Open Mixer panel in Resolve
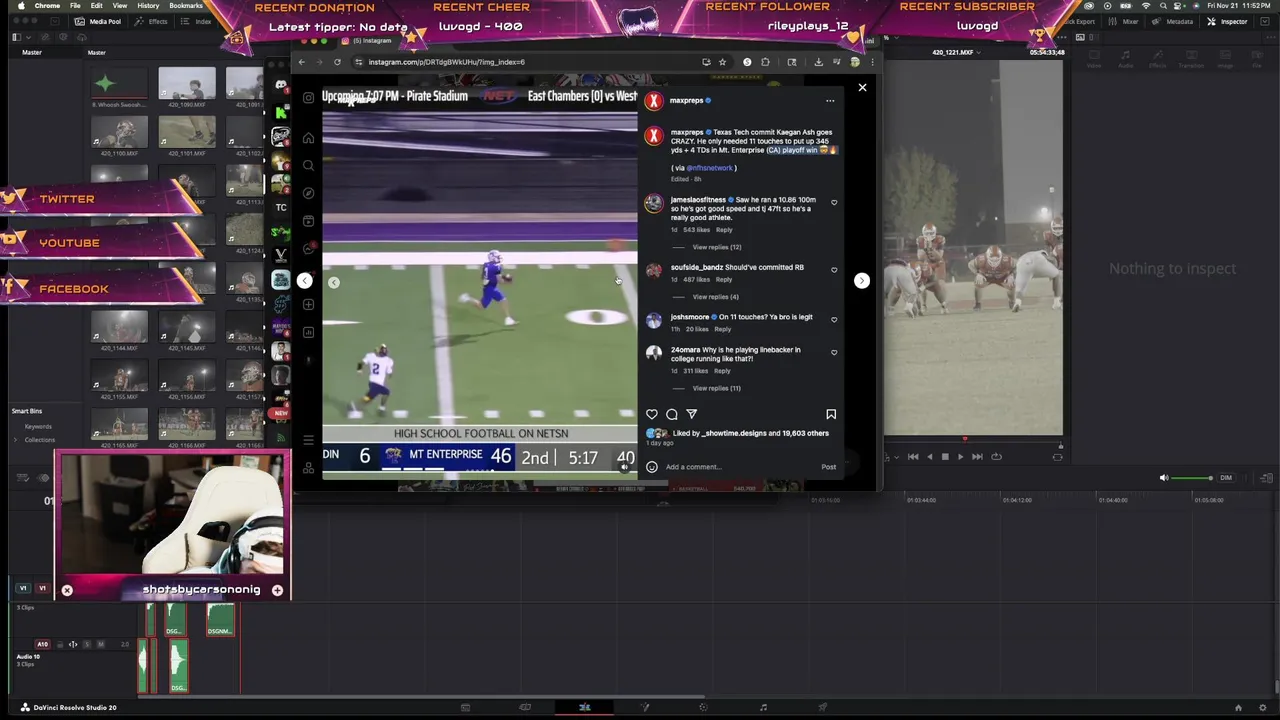 click(x=1124, y=21)
